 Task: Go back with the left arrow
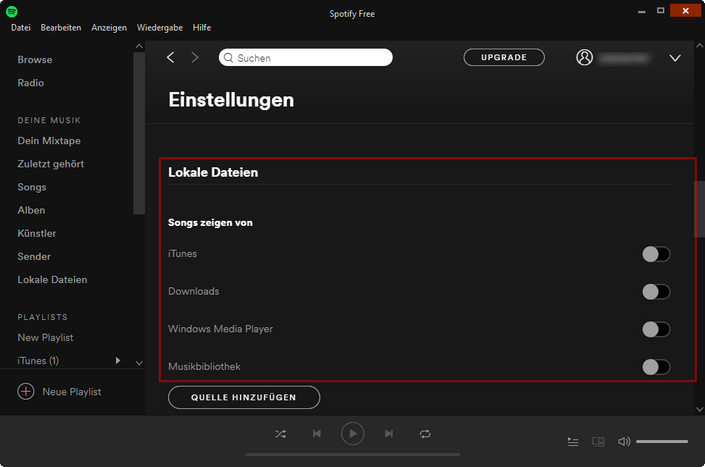(170, 58)
